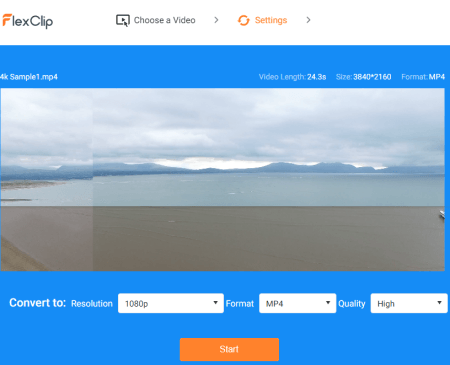Viewport: 450px width, 365px height.
Task: Click the FlexClip logo
Action: point(27,21)
